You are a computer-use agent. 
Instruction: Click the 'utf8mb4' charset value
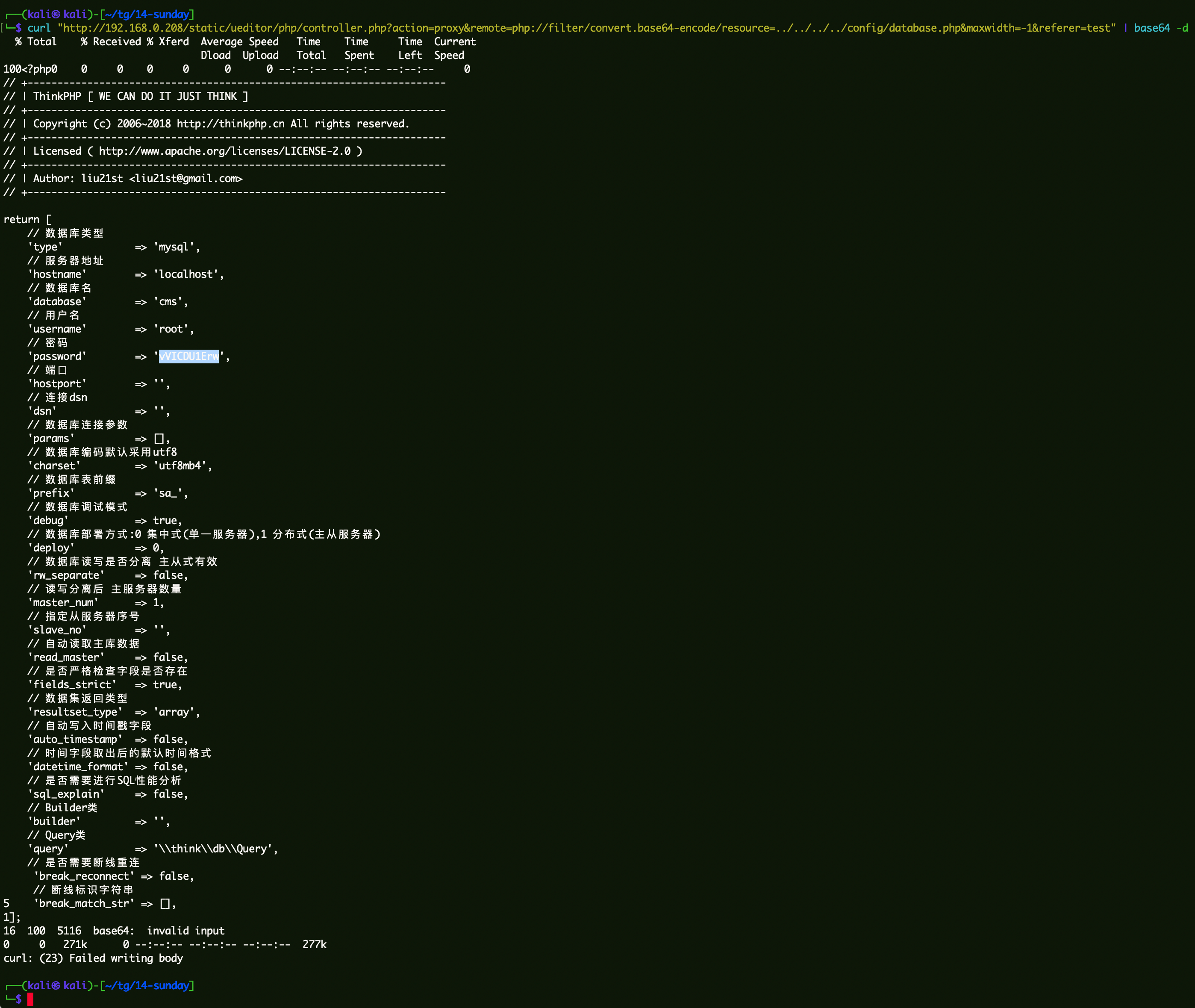[180, 466]
